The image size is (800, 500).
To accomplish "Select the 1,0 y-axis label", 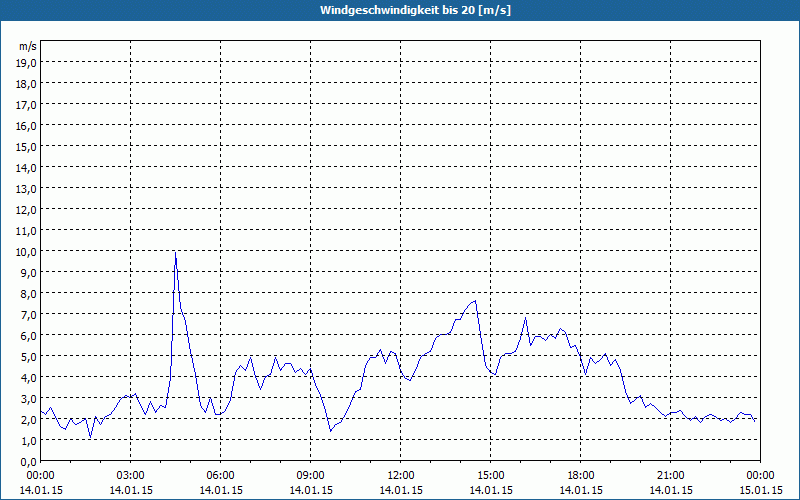I will point(29,440).
